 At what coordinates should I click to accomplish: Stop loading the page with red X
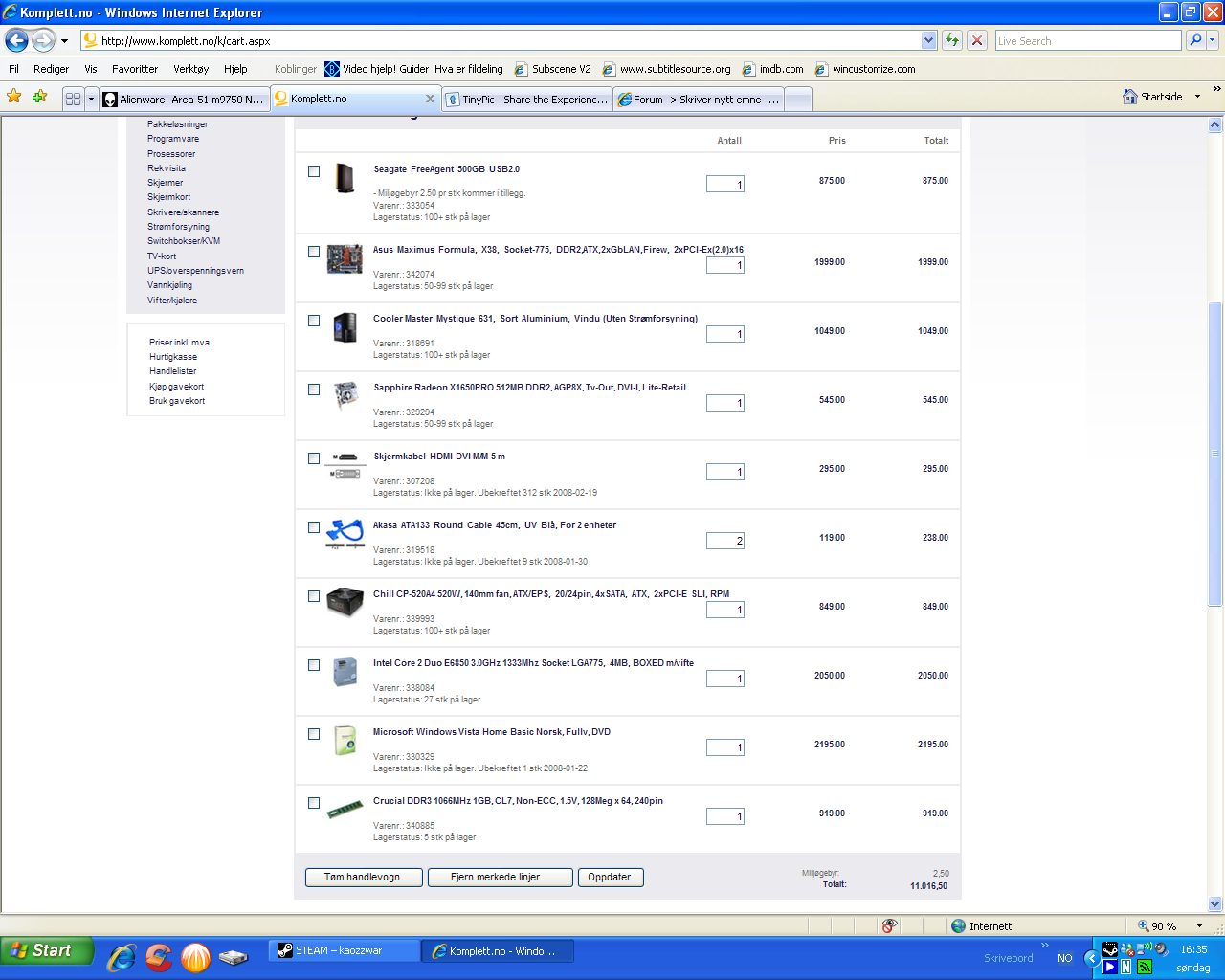[977, 40]
